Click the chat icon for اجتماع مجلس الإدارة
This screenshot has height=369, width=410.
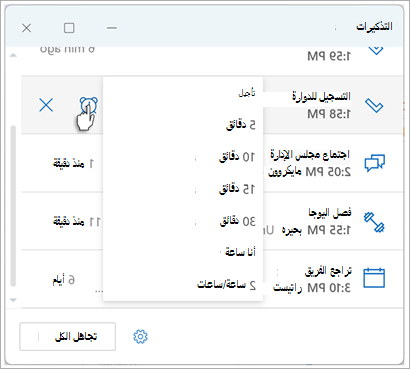coord(375,163)
